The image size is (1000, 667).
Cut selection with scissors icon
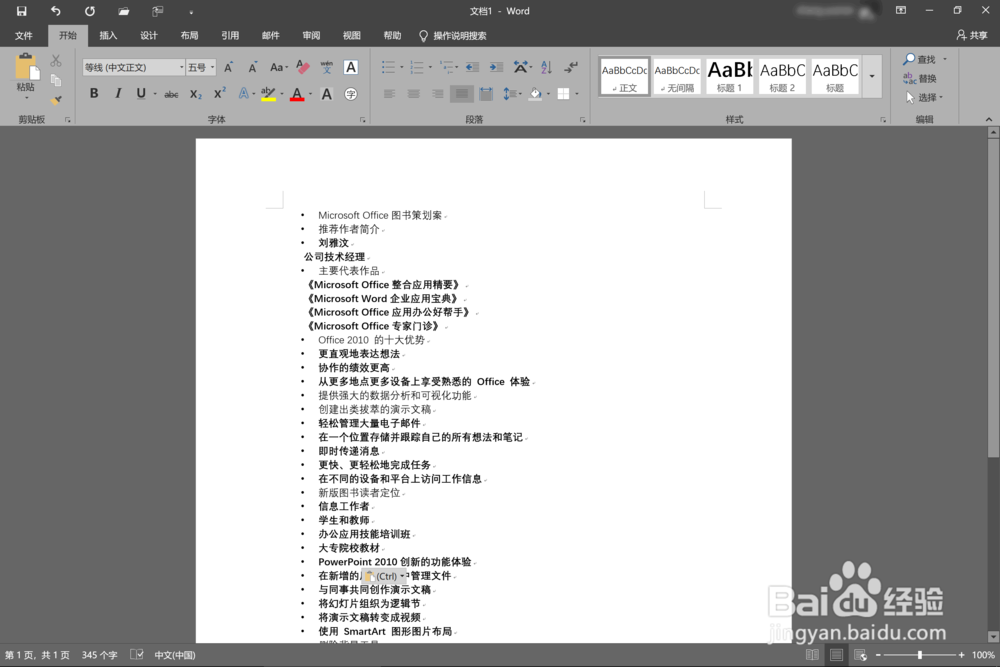56,61
